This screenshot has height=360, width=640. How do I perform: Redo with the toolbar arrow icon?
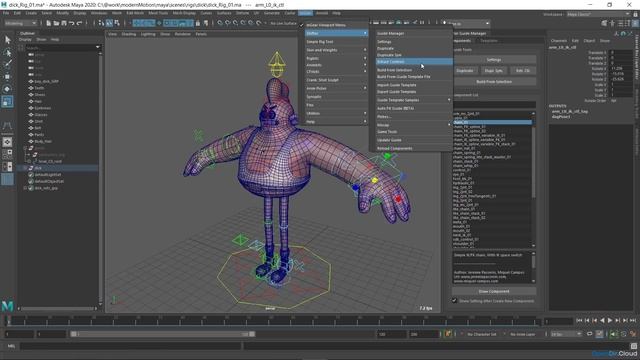[79, 23]
